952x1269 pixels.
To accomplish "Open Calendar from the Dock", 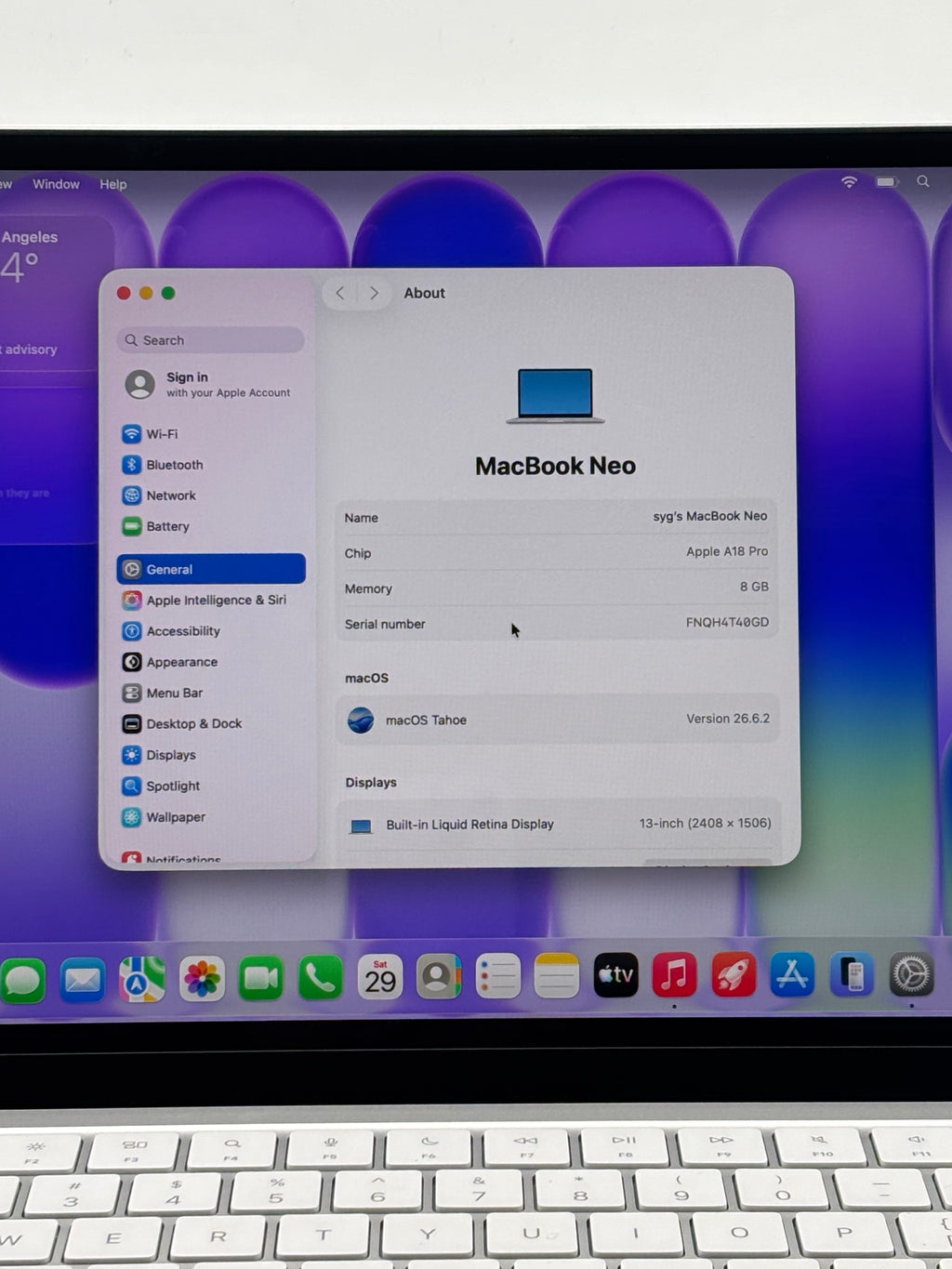I will [x=380, y=977].
